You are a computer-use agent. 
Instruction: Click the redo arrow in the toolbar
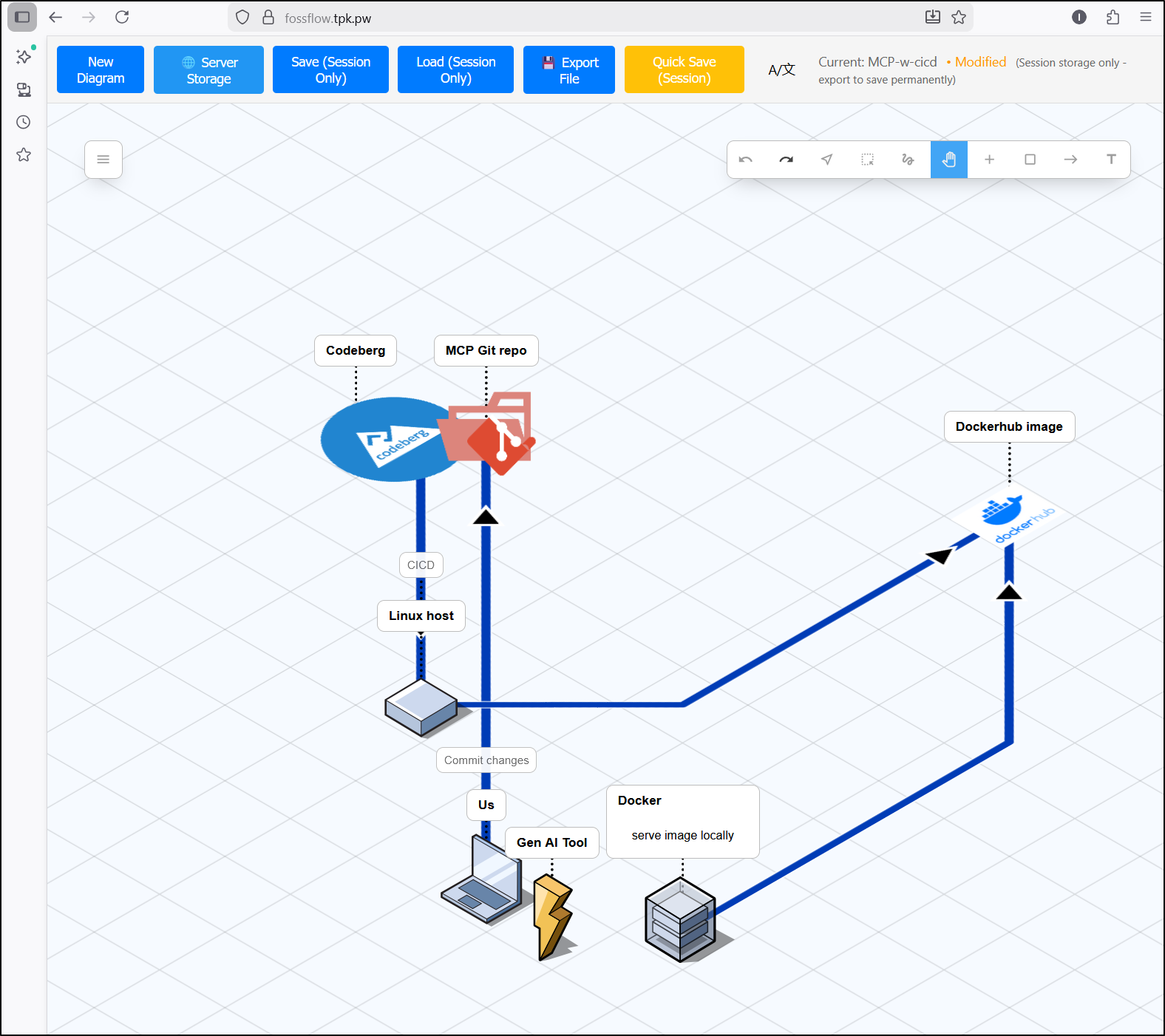(787, 160)
